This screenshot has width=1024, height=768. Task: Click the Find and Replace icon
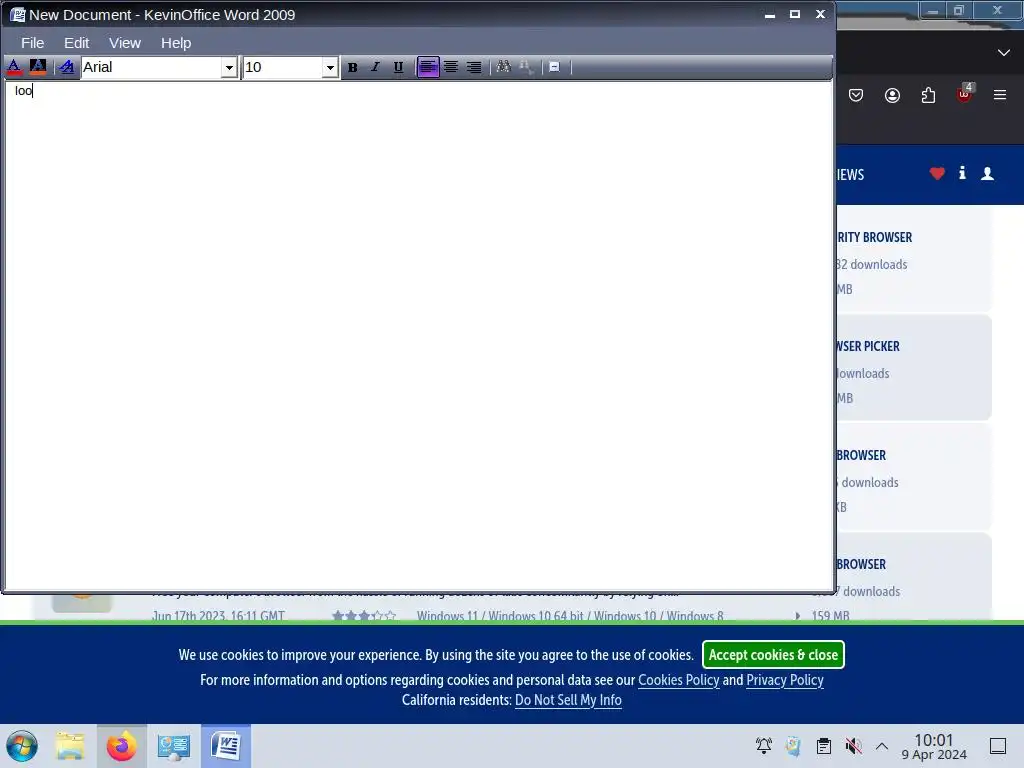(x=526, y=67)
